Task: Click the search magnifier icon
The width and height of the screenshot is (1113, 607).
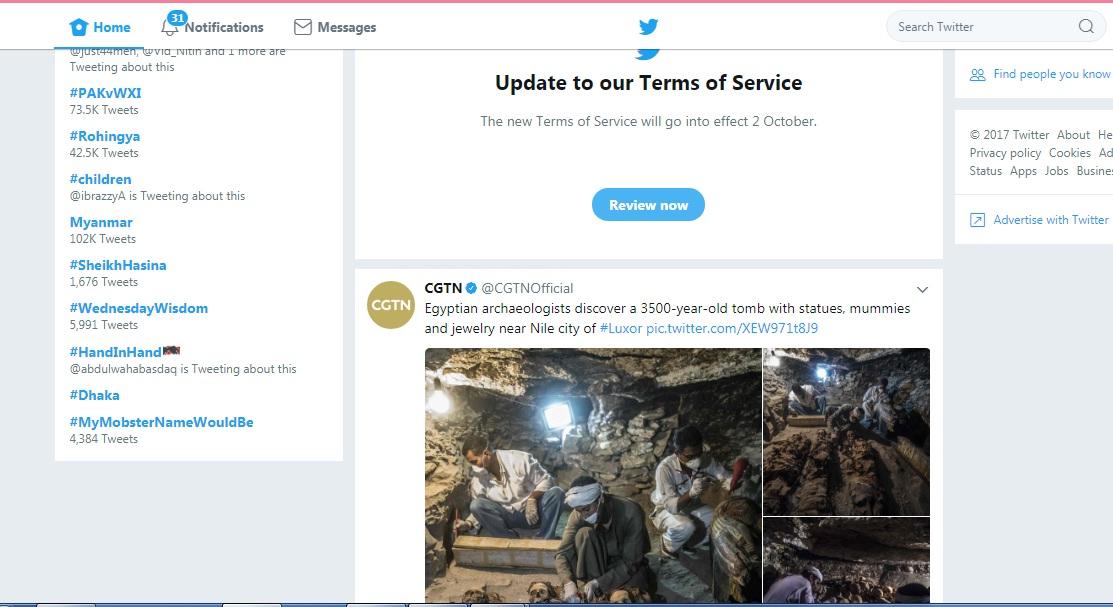Action: (1086, 27)
